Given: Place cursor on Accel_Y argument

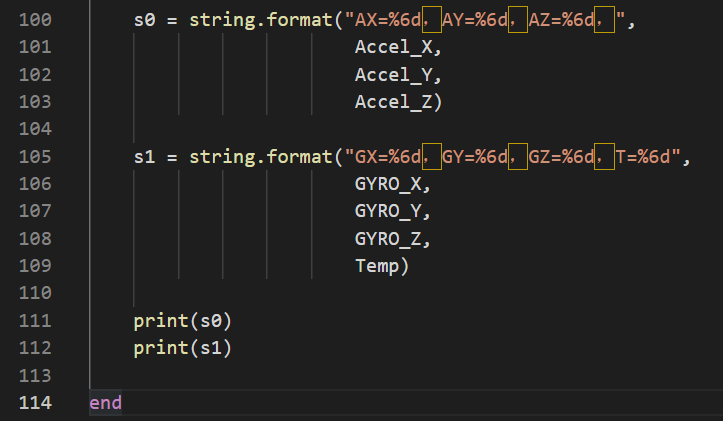Looking at the screenshot, I should (393, 75).
